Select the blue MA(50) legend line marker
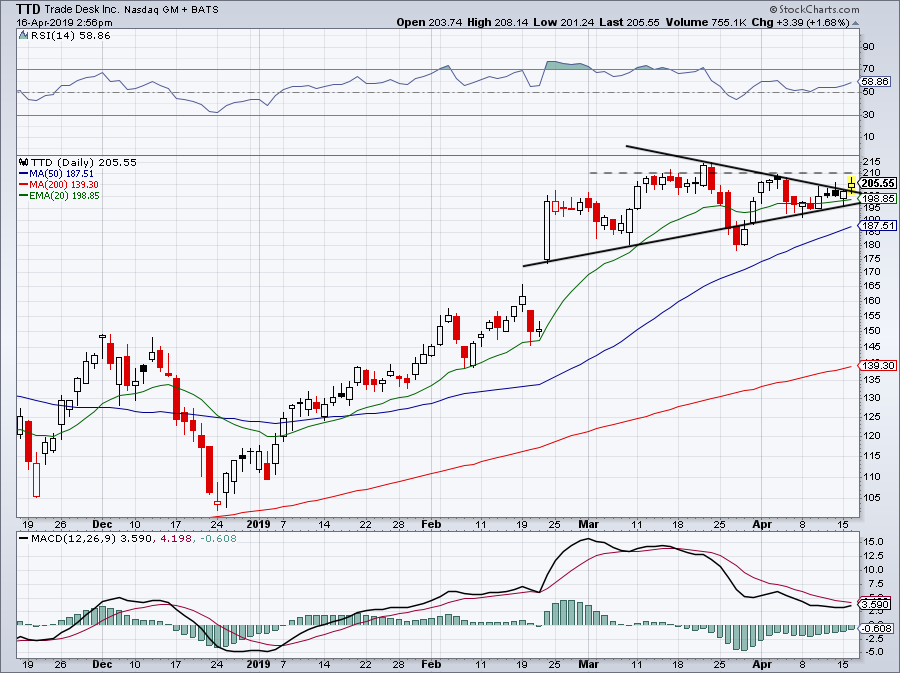 24,174
